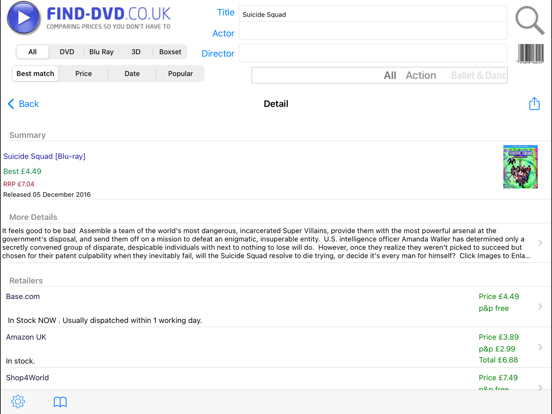This screenshot has height=414, width=552.
Task: Choose the Action genre in picker
Action: coord(421,75)
